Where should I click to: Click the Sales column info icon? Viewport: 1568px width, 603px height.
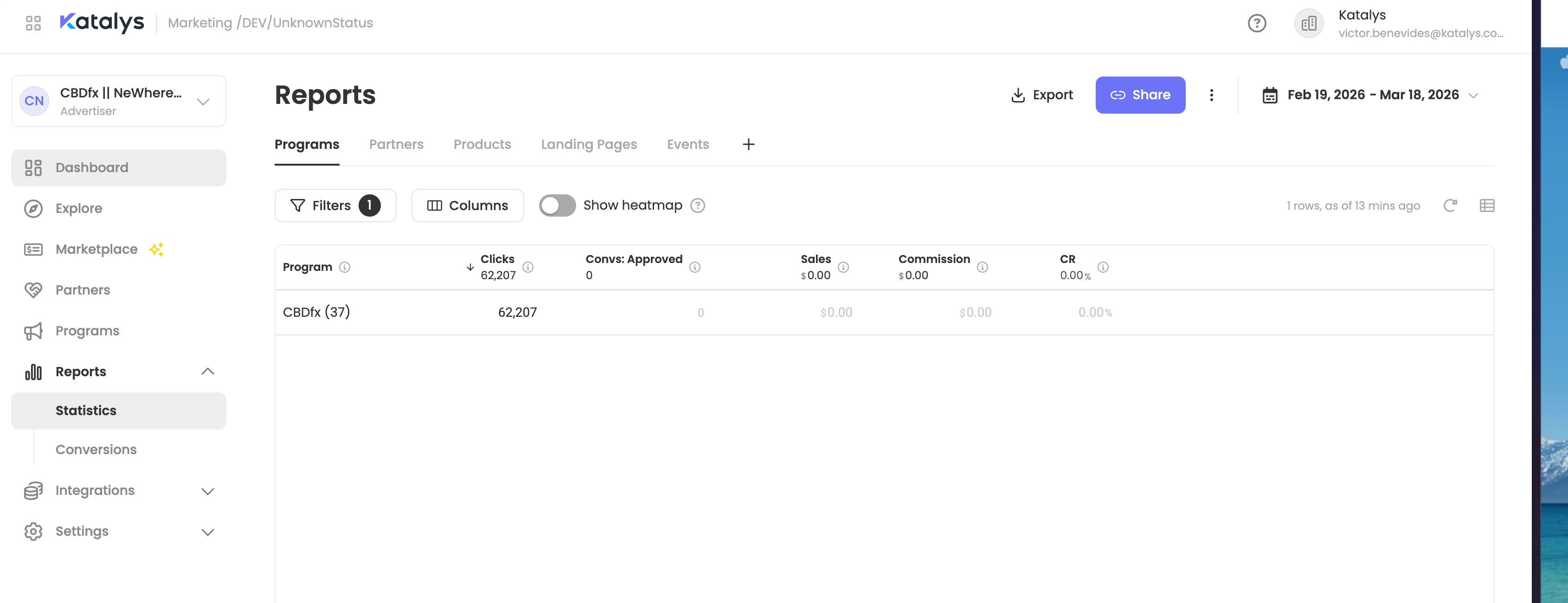[x=843, y=267]
